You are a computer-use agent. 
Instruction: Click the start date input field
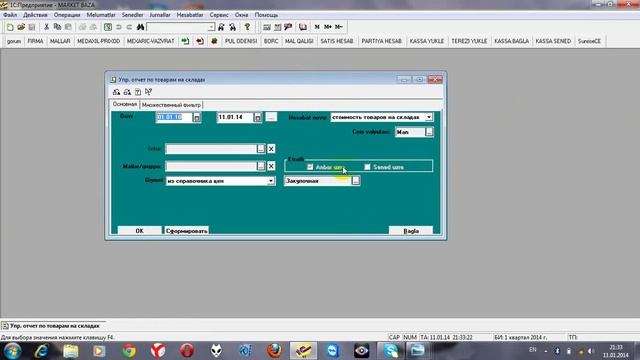point(174,118)
